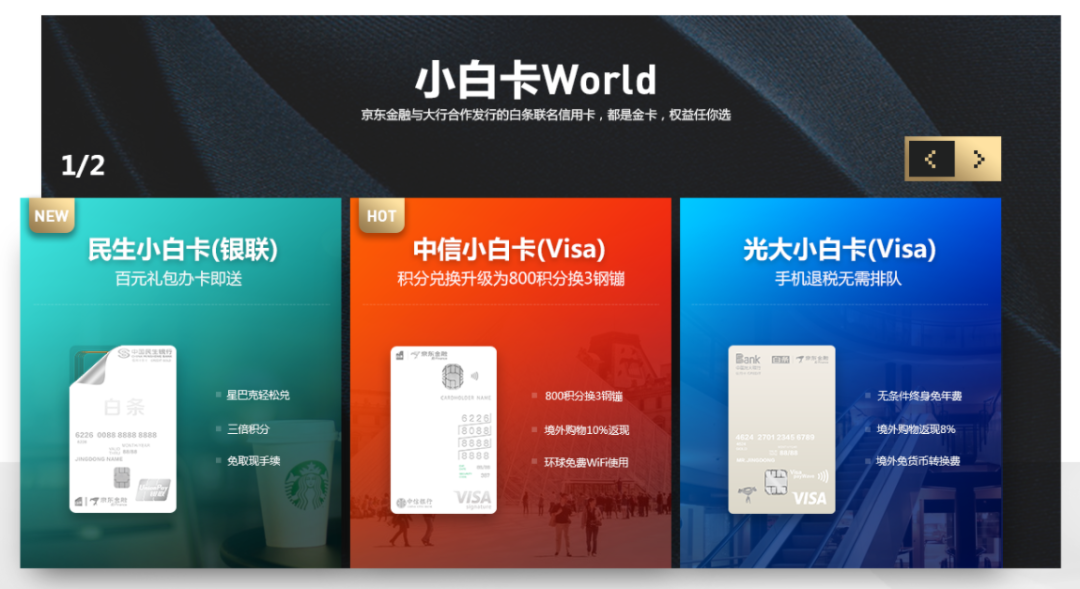Select the 星巴克轻松兑 benefit
This screenshot has width=1080, height=589.
(258, 395)
